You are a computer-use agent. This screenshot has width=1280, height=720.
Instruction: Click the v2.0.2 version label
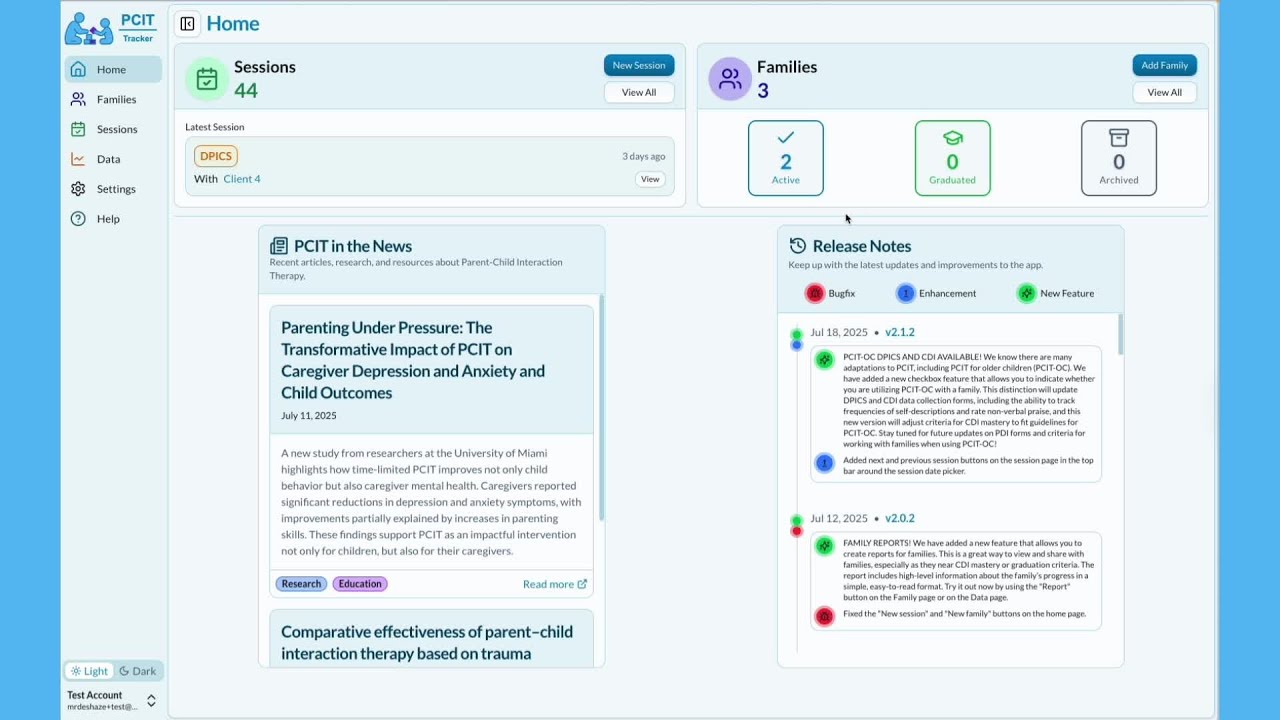[x=900, y=518]
